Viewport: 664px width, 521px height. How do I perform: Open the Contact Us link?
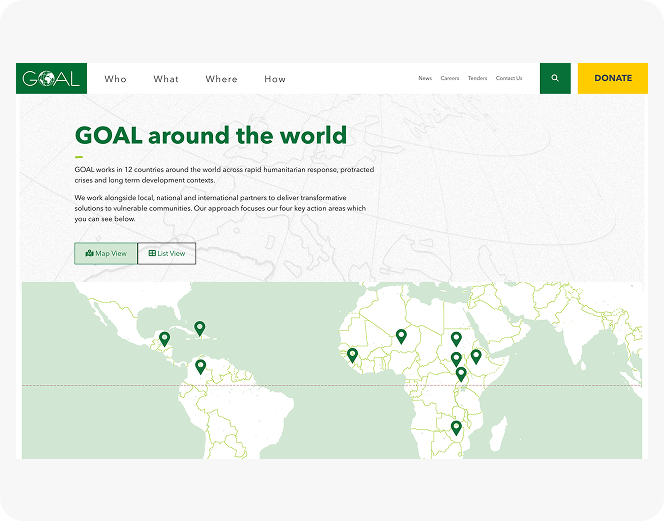click(509, 78)
